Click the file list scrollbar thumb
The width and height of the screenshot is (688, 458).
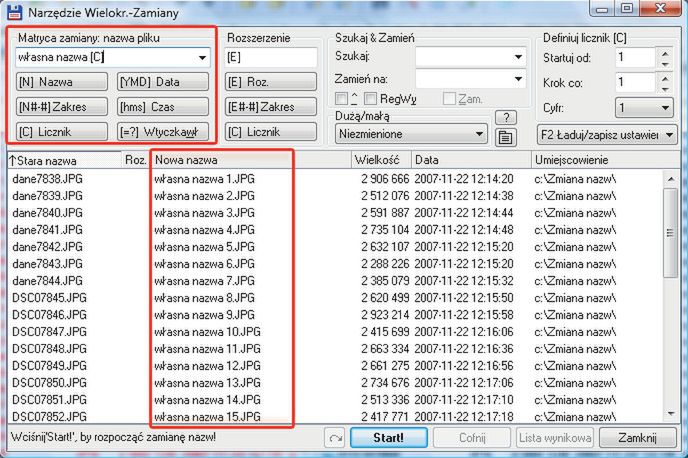click(670, 233)
